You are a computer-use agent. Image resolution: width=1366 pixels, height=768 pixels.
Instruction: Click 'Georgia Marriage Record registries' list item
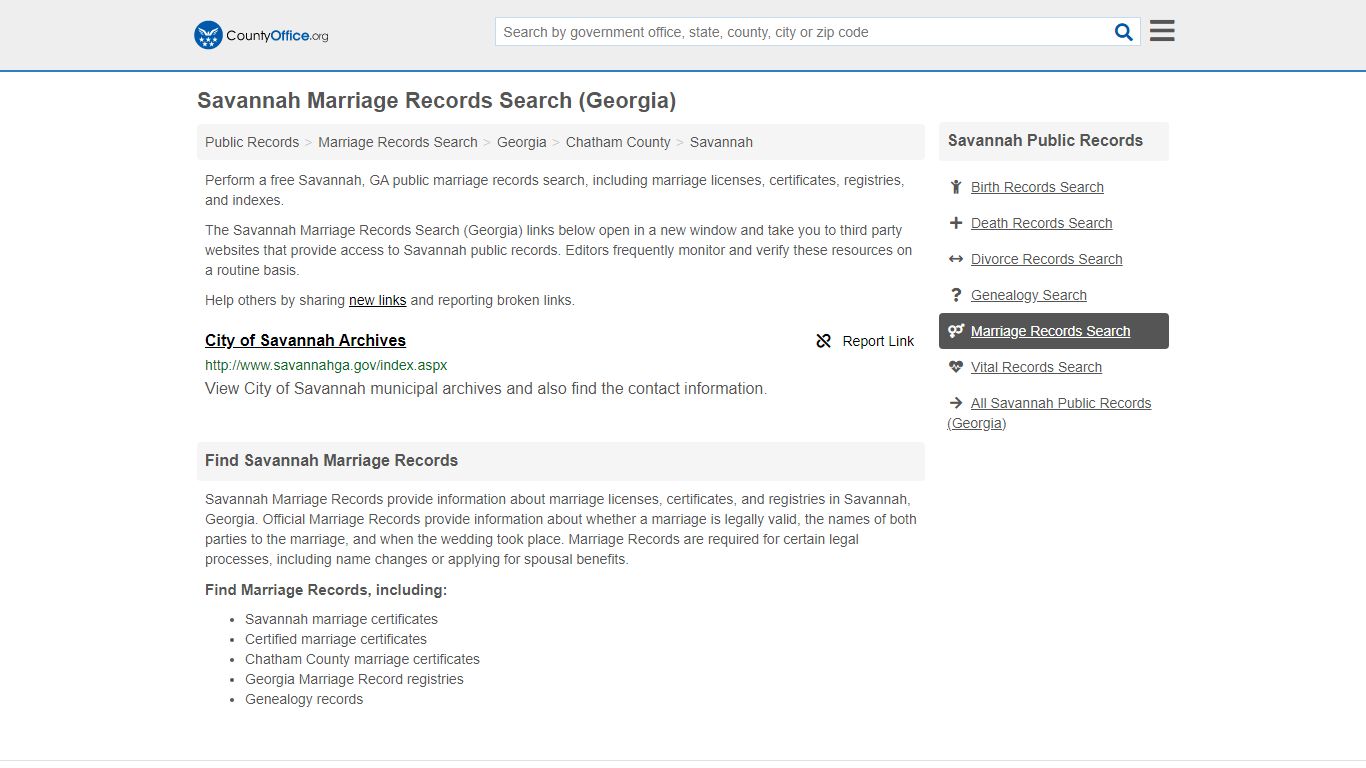(x=354, y=679)
